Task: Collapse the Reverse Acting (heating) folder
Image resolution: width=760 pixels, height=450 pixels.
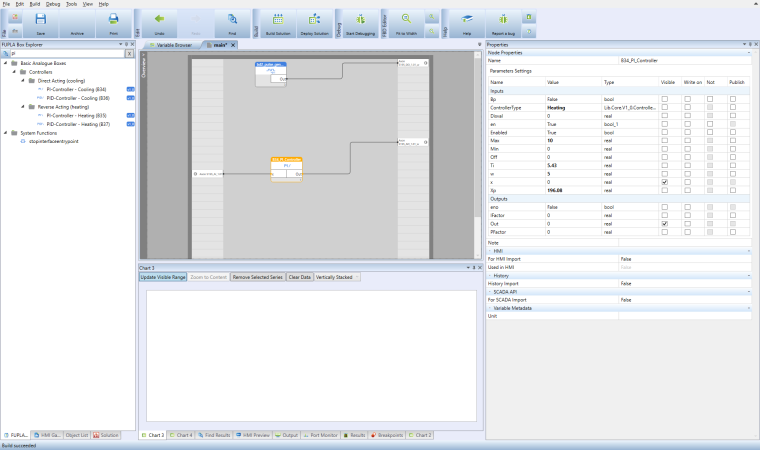Action: [21, 106]
